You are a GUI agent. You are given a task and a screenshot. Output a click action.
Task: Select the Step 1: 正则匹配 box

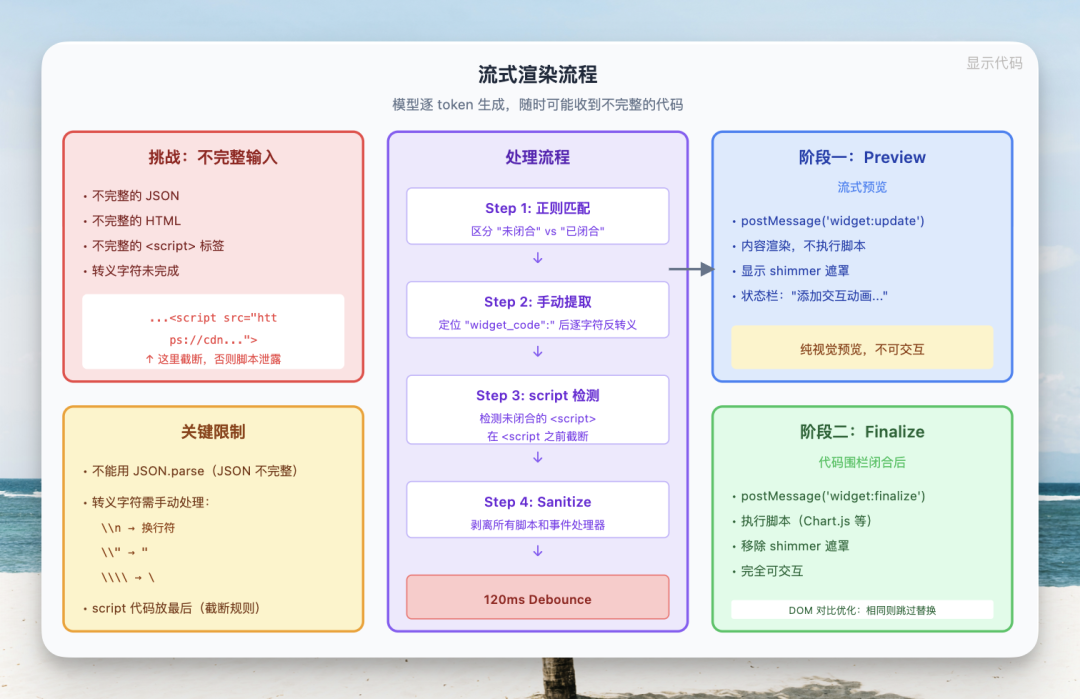[537, 216]
